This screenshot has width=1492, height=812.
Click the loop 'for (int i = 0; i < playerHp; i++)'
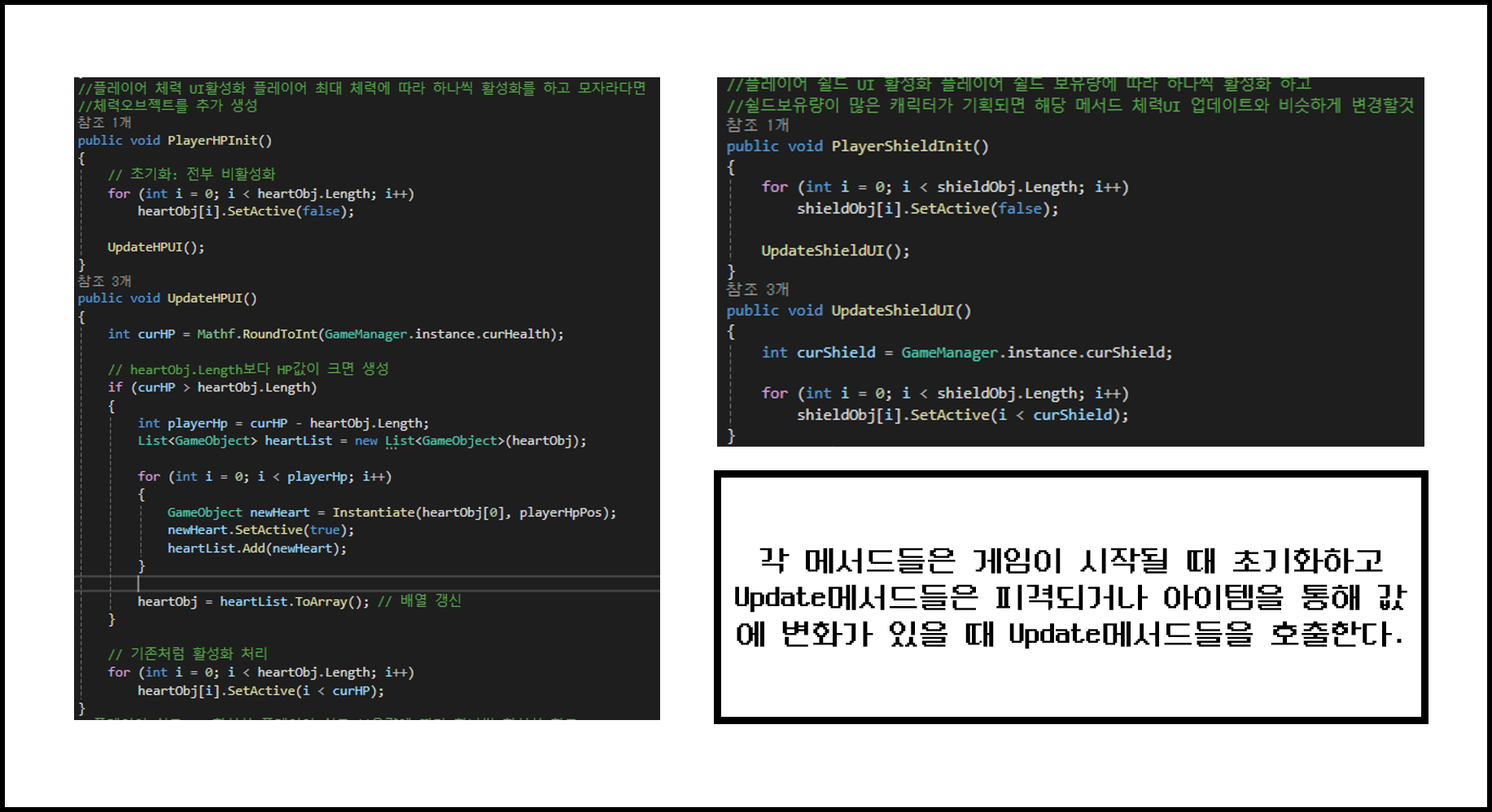[265, 476]
